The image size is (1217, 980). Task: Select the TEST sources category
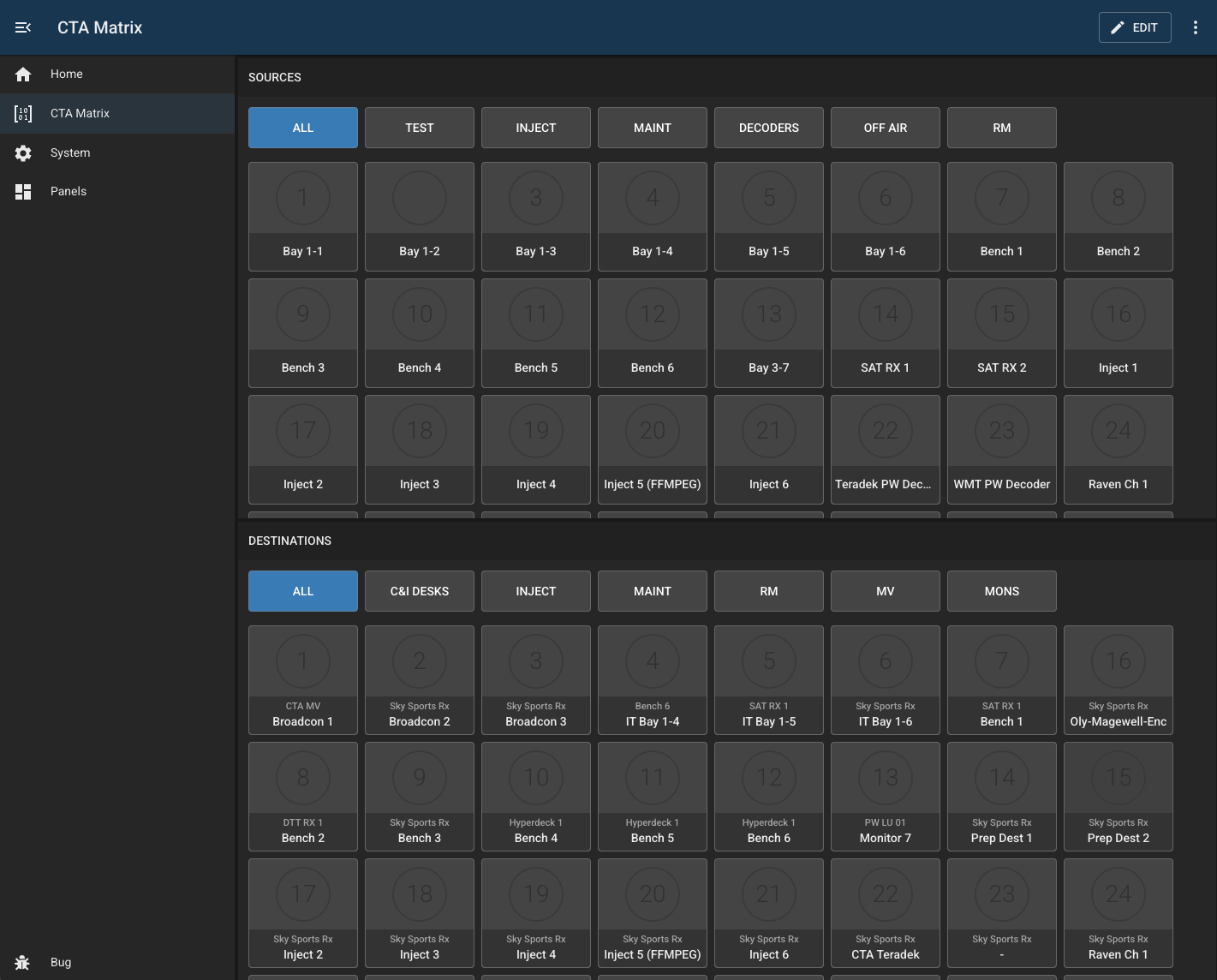coord(419,128)
